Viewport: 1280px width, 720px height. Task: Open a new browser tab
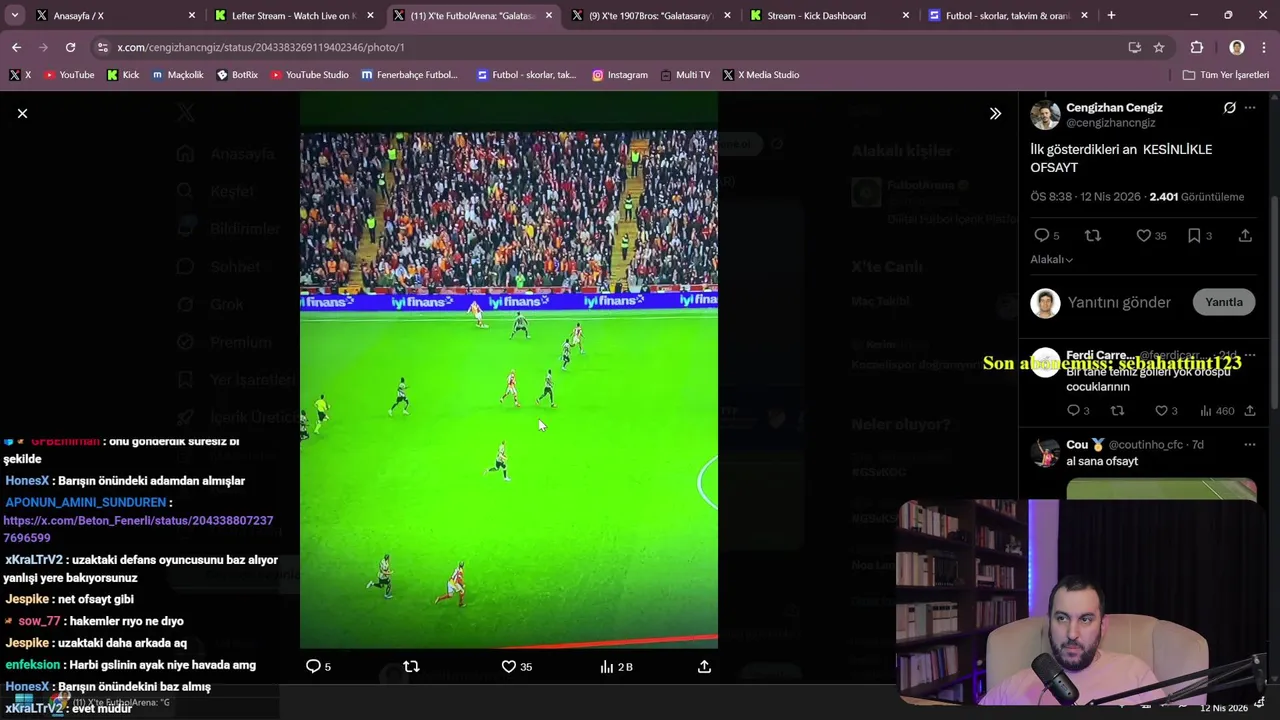pos(1111,16)
